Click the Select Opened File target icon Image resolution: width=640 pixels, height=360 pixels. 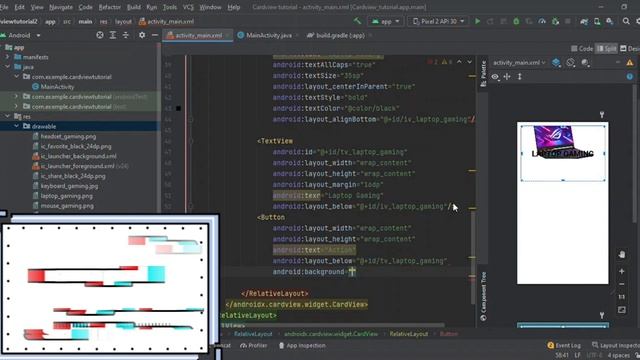tap(100, 36)
